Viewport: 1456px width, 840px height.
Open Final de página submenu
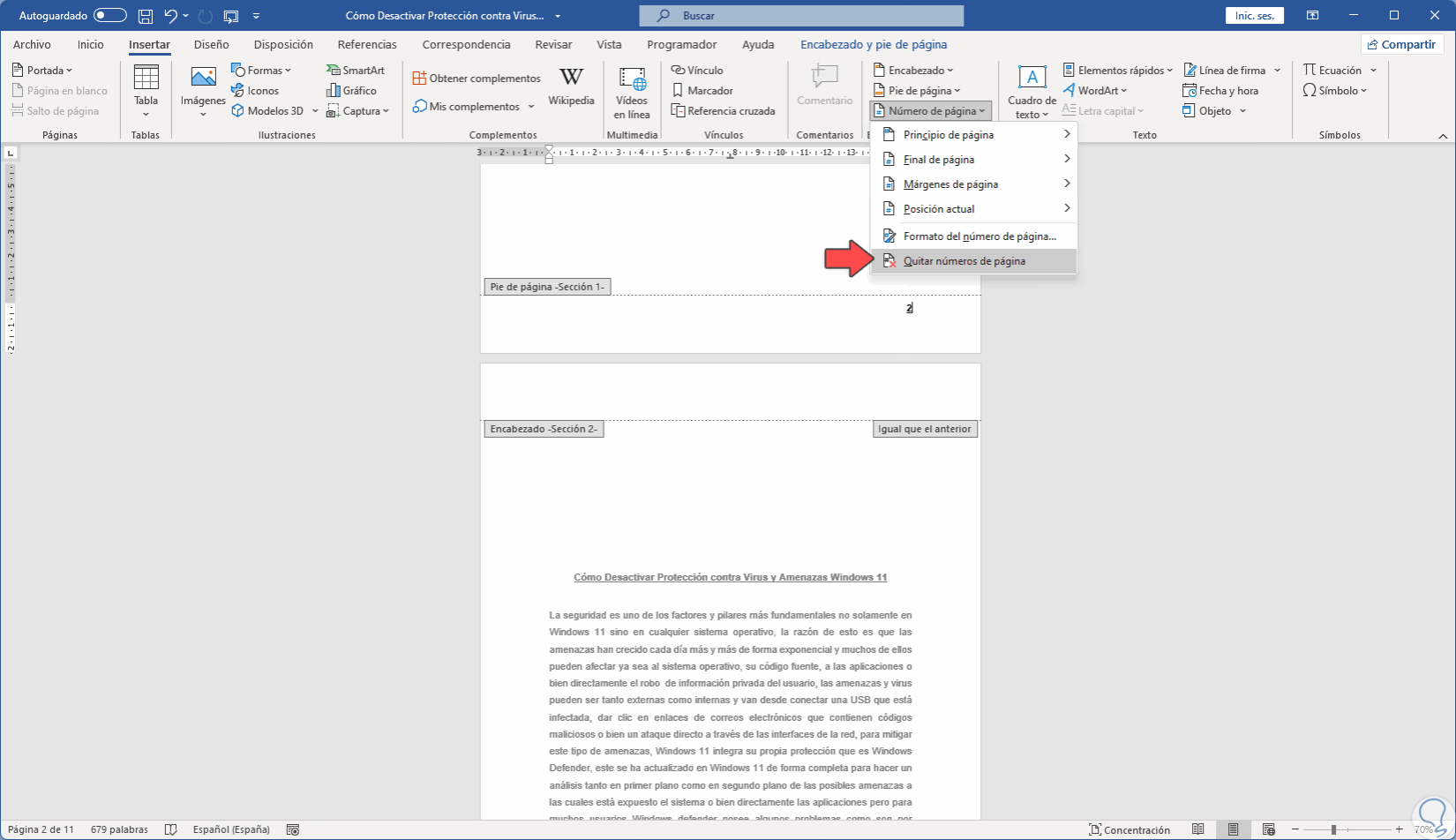click(x=973, y=160)
